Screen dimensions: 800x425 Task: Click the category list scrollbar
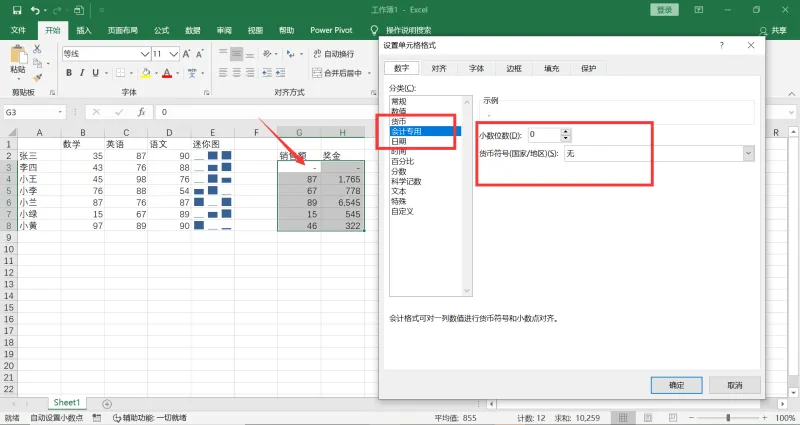(x=467, y=196)
